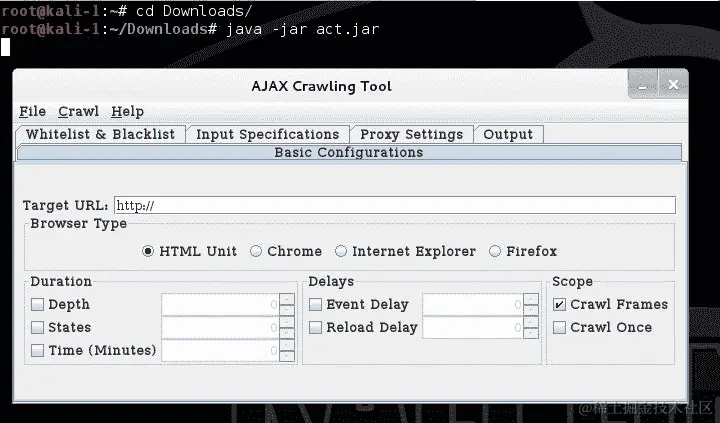Click the Reload Delay value field

[473, 327]
